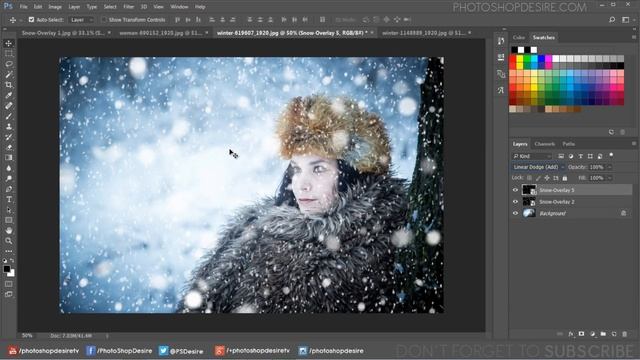The image size is (640, 360).
Task: Select the Crop tool
Action: pyautogui.click(x=9, y=85)
